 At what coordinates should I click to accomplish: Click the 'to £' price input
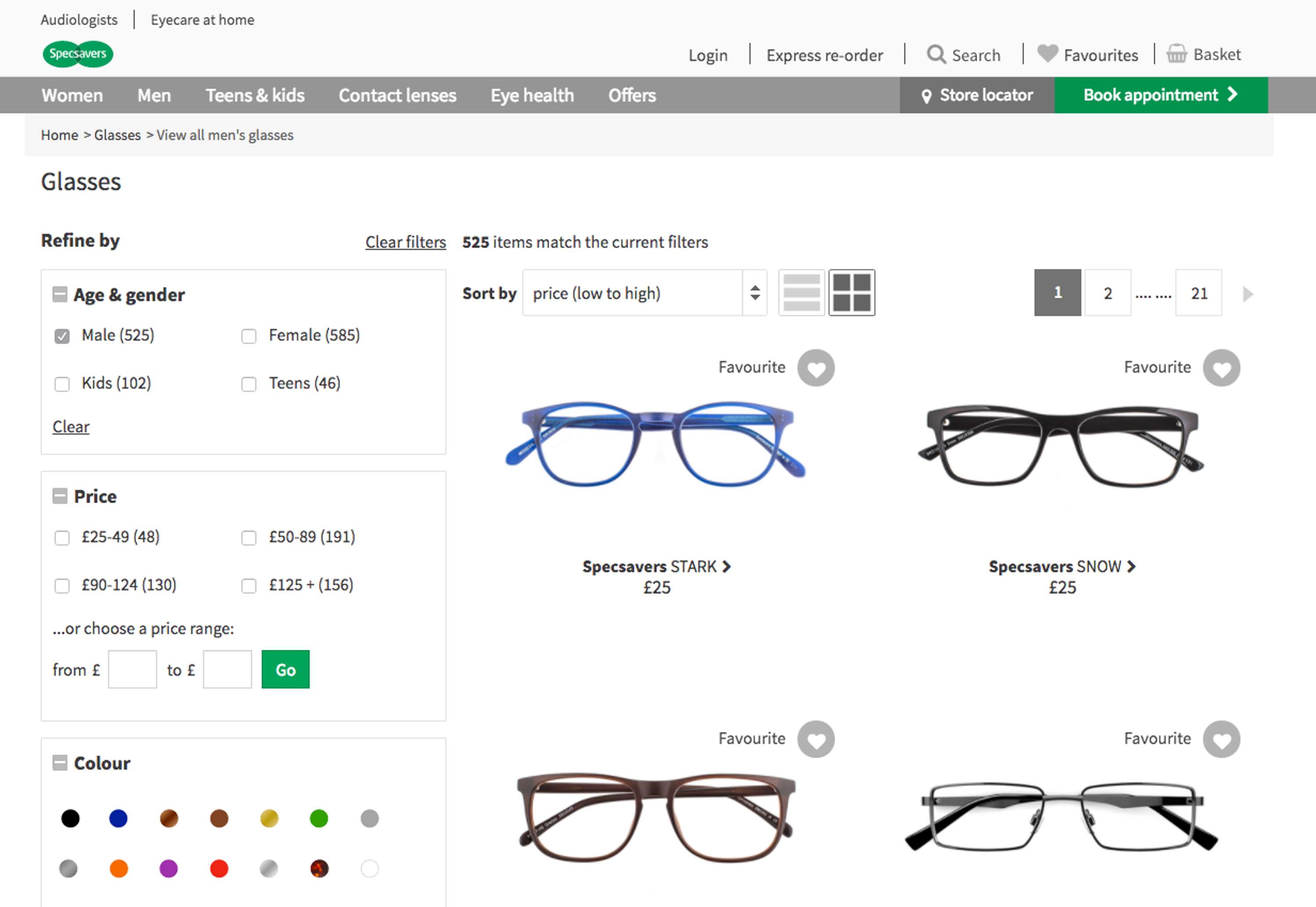coord(227,669)
